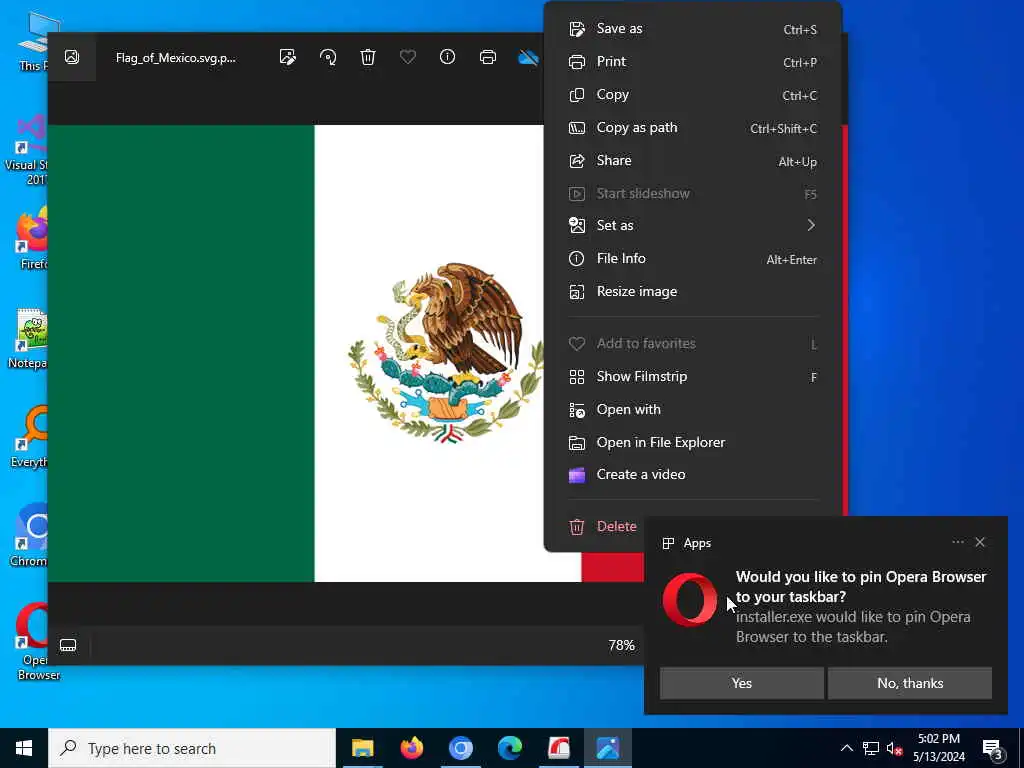Click the red Opera logo in notification
This screenshot has width=1024, height=768.
coord(690,599)
